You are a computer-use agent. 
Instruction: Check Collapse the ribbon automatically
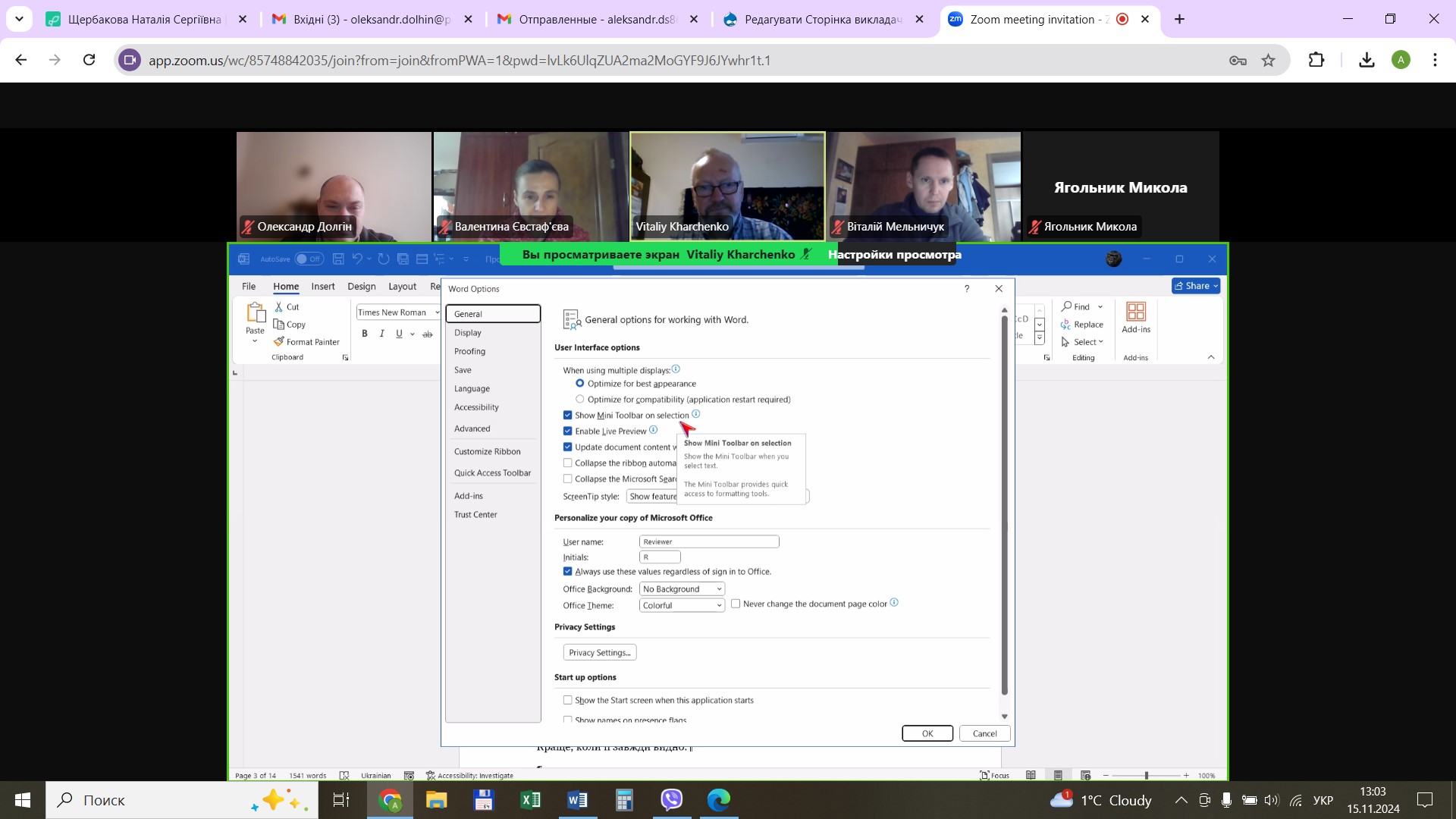click(x=567, y=463)
